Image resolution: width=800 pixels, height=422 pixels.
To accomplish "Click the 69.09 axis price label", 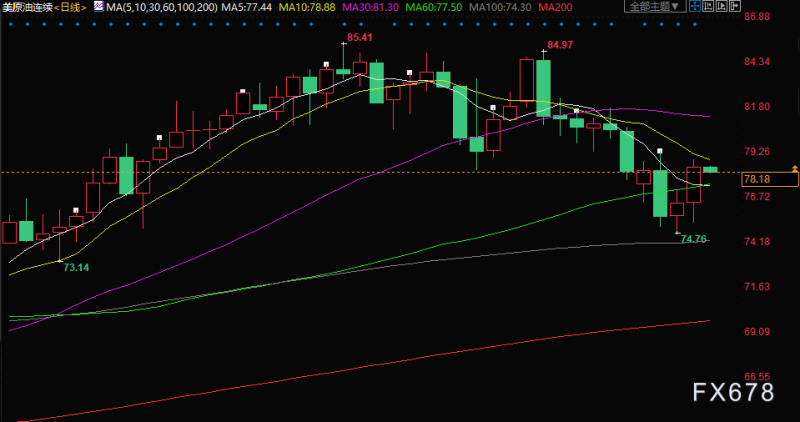I will [757, 331].
